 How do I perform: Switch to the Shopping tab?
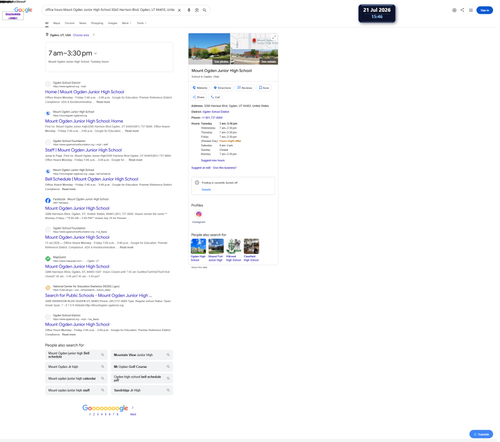pyautogui.click(x=97, y=23)
